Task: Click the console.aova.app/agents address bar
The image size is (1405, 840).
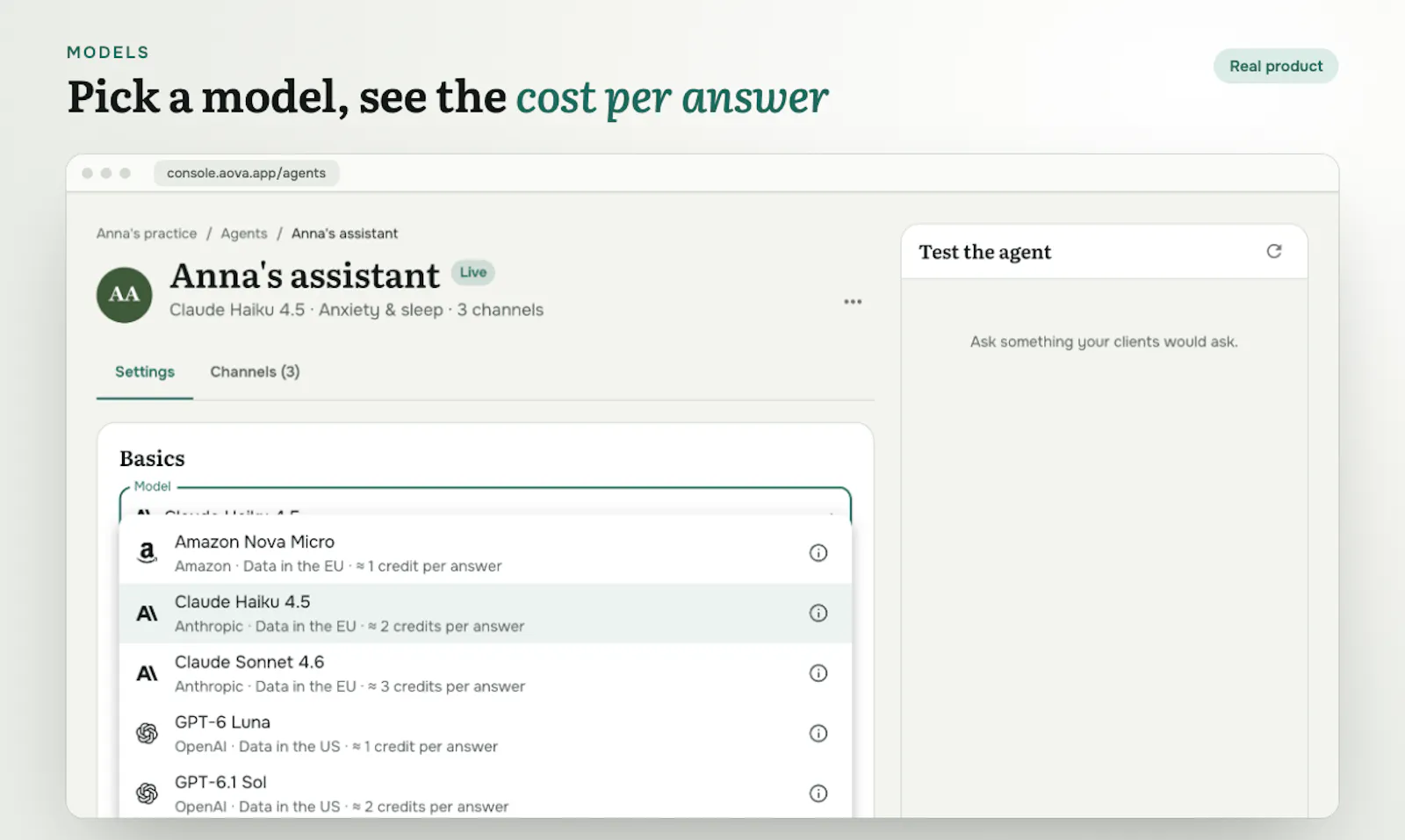Action: pos(247,173)
